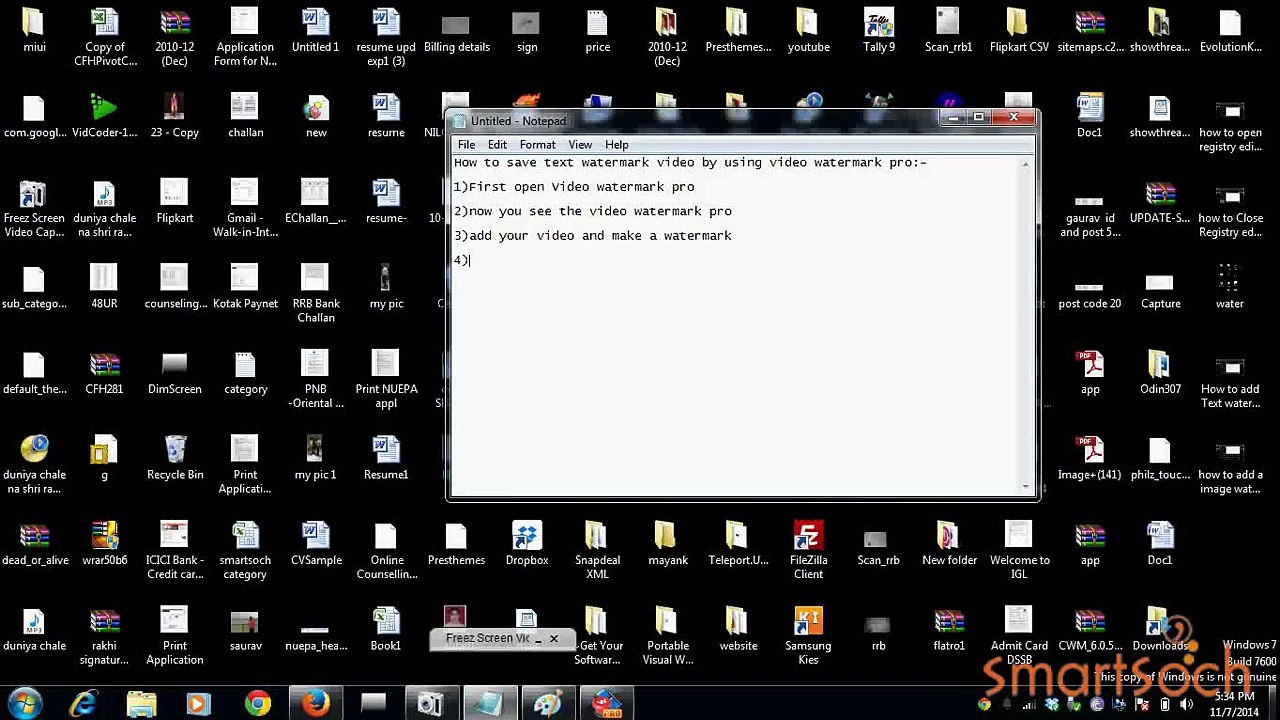Select the dead_or_alive archive icon
The width and height of the screenshot is (1280, 720).
pyautogui.click(x=34, y=543)
